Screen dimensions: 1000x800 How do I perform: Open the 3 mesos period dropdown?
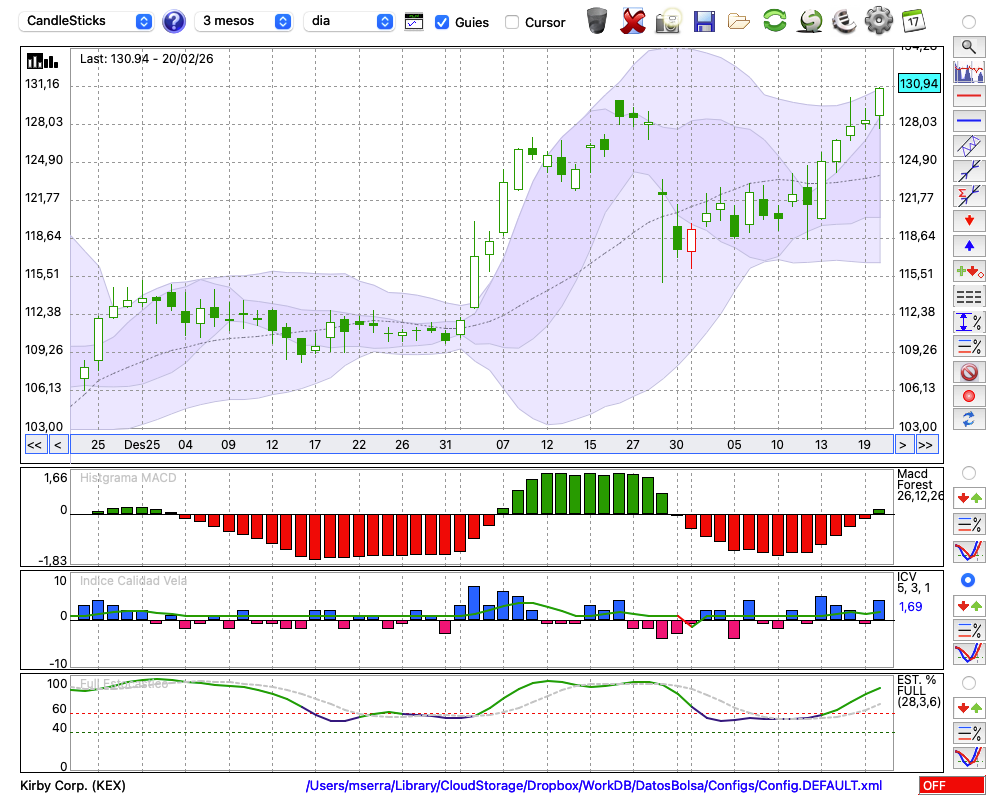pyautogui.click(x=244, y=21)
